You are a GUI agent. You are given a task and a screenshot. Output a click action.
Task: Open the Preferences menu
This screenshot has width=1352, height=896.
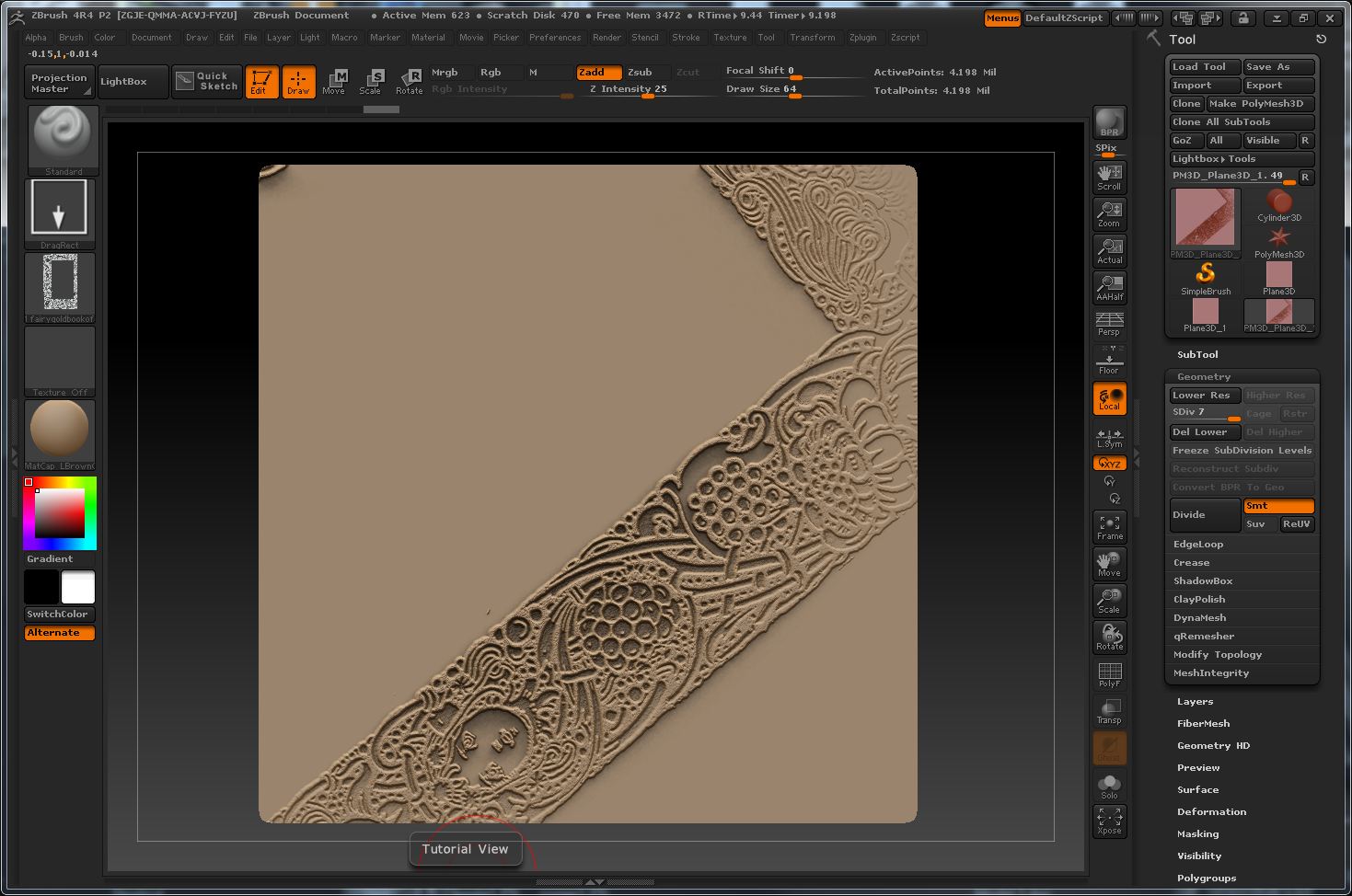tap(555, 38)
